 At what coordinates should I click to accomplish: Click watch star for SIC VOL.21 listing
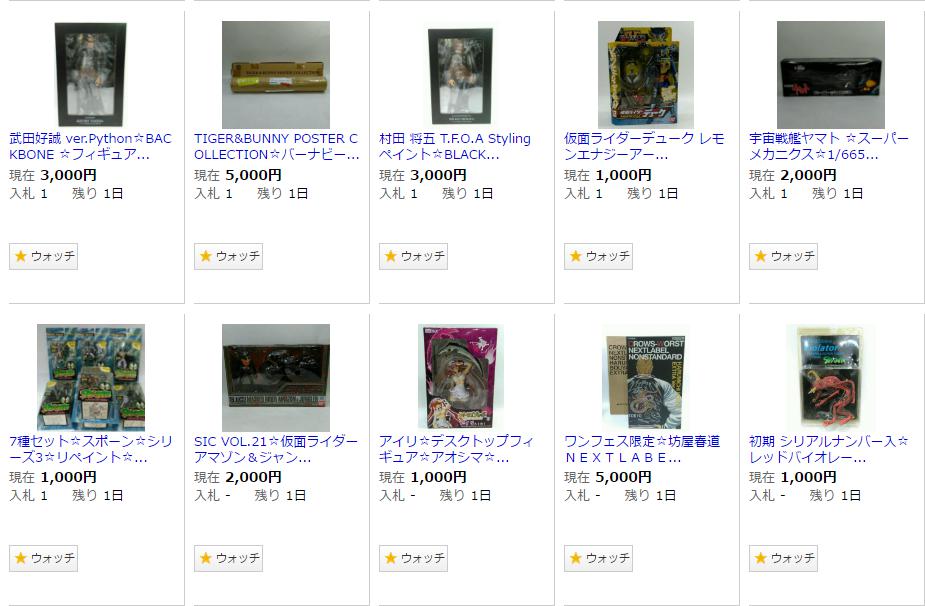pyautogui.click(x=228, y=558)
